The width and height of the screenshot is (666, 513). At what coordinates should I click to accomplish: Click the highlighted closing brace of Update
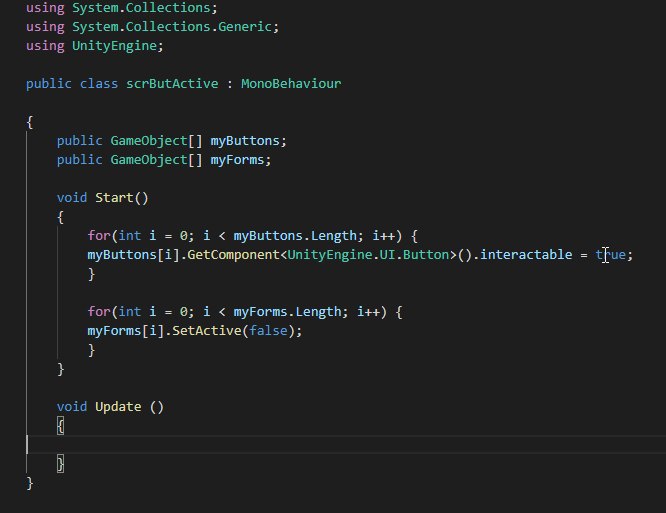tap(60, 464)
